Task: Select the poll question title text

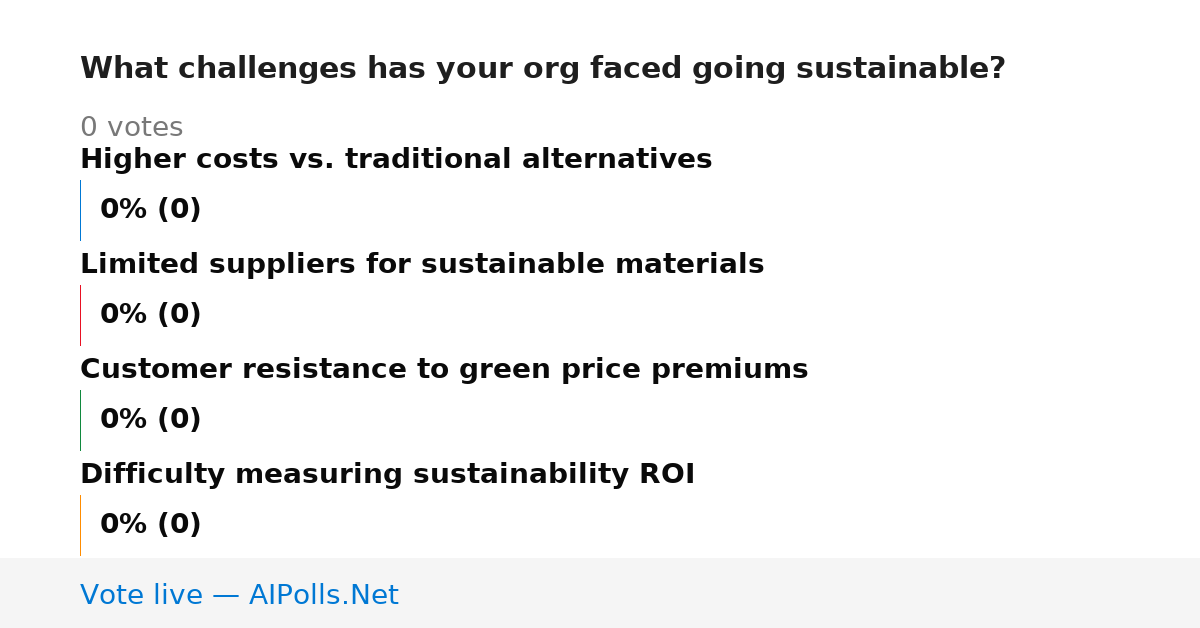Action: click(543, 69)
